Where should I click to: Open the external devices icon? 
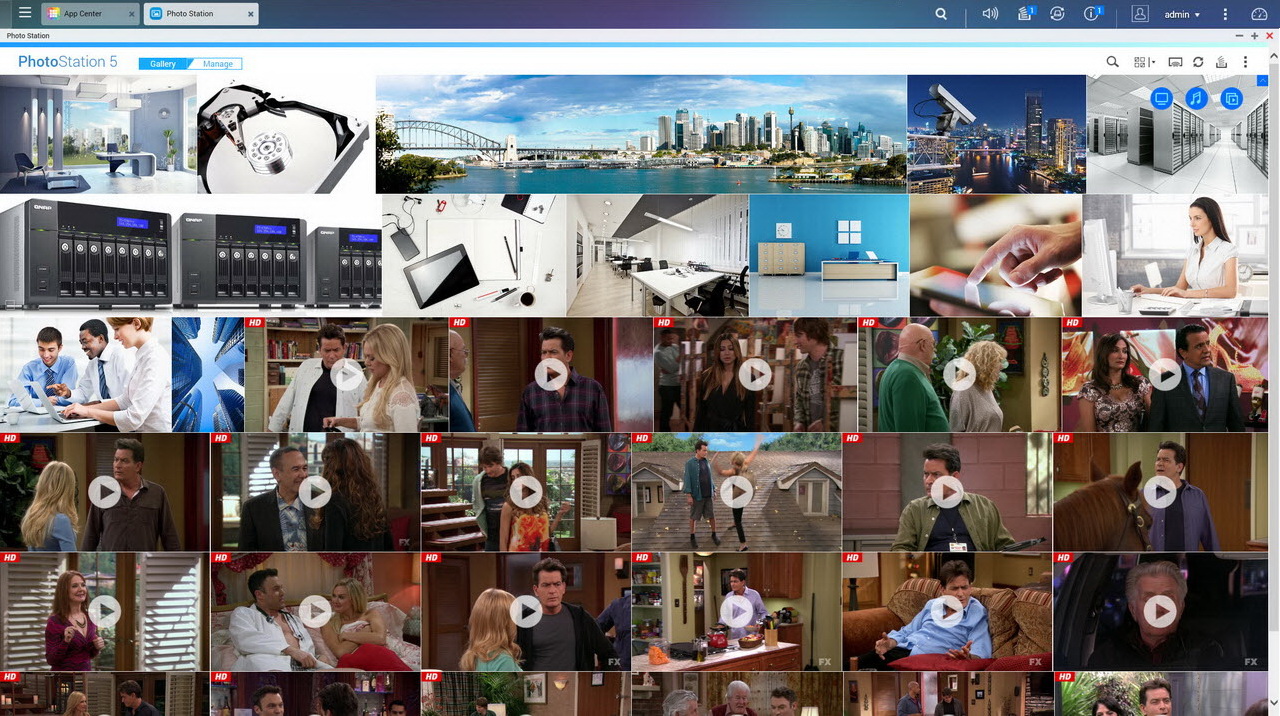coord(1057,14)
